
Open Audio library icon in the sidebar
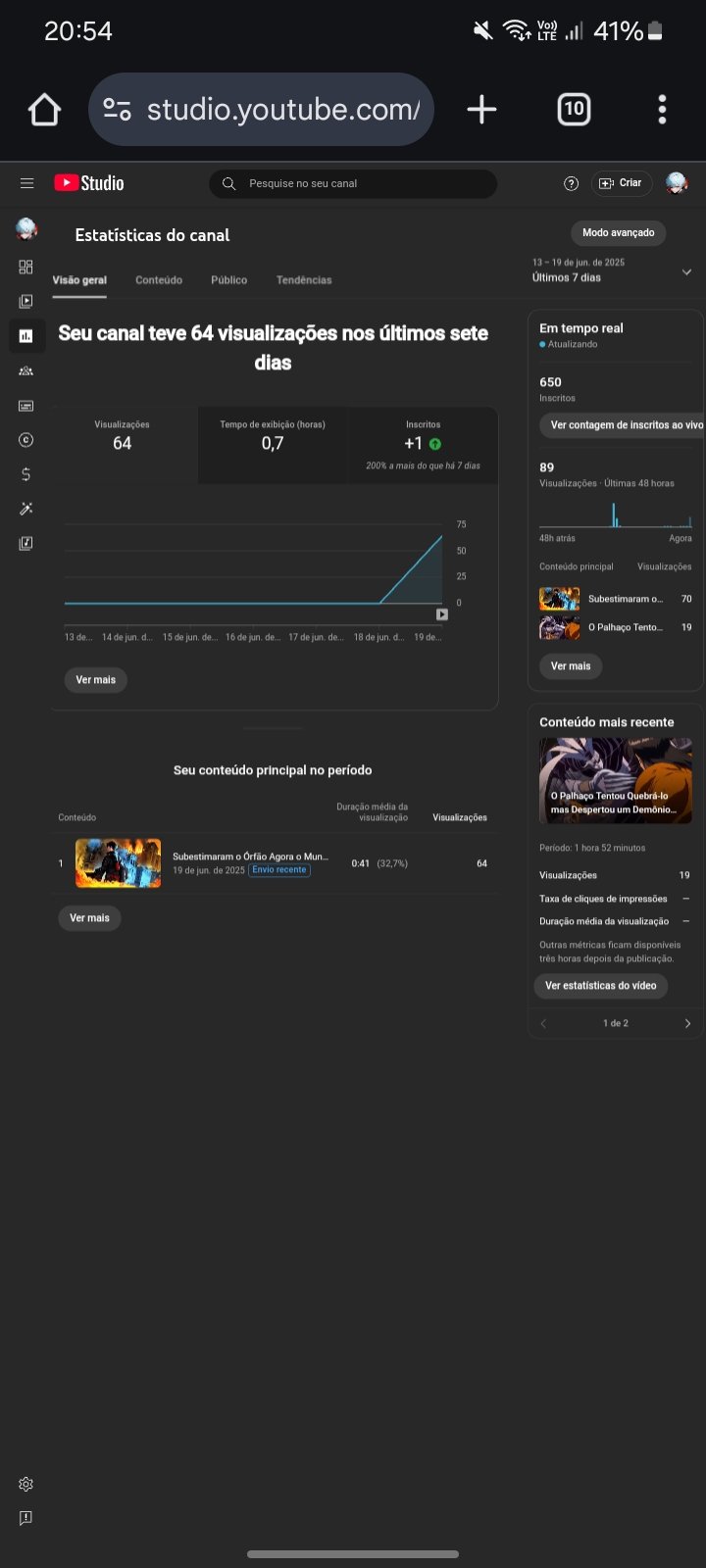point(26,543)
